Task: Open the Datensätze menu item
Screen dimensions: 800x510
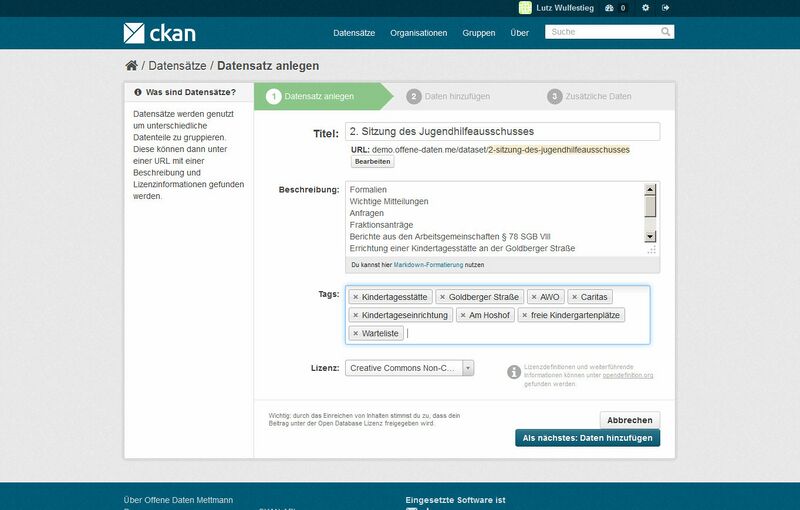Action: 354,33
